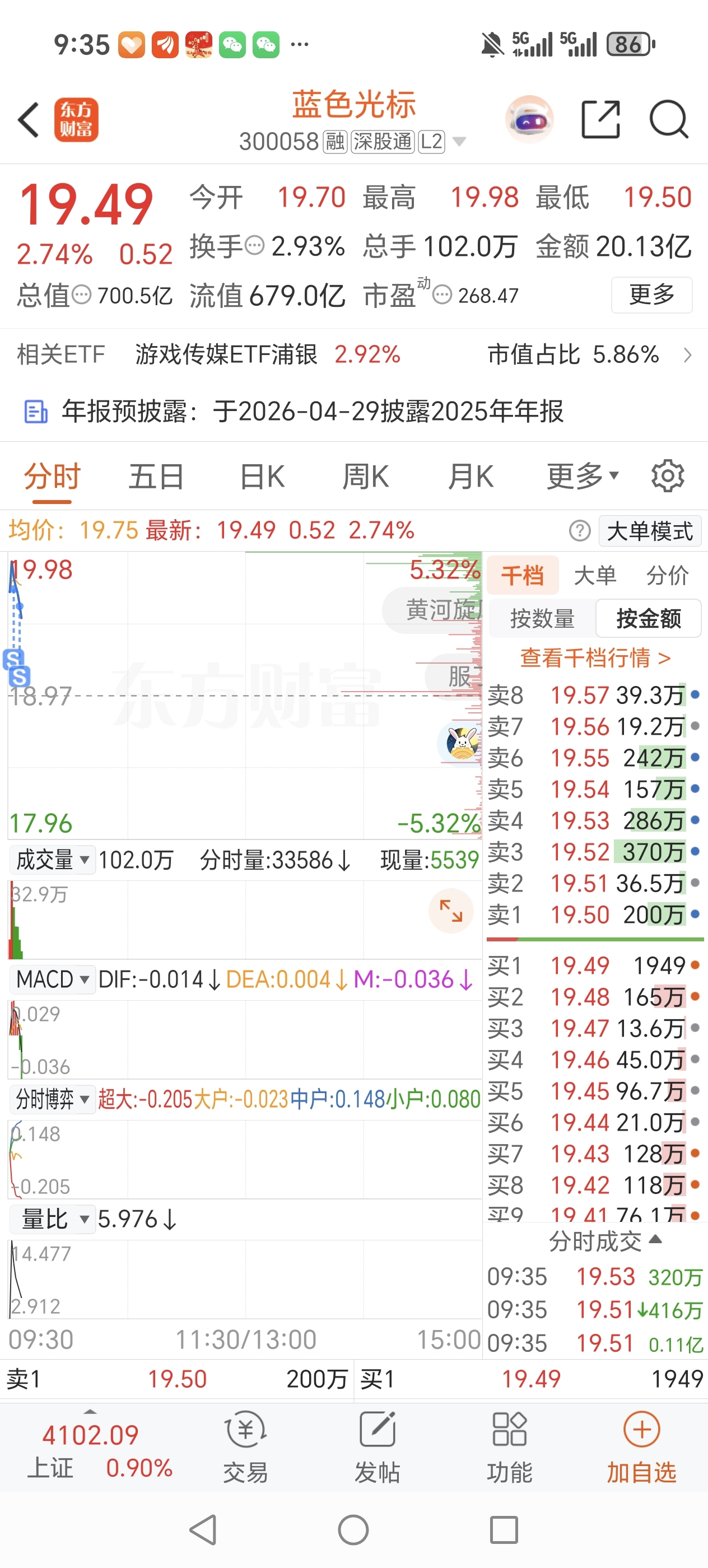Screen dimensions: 708x1568
Task: Open 量比 indicator dropdown
Action: (52, 1219)
